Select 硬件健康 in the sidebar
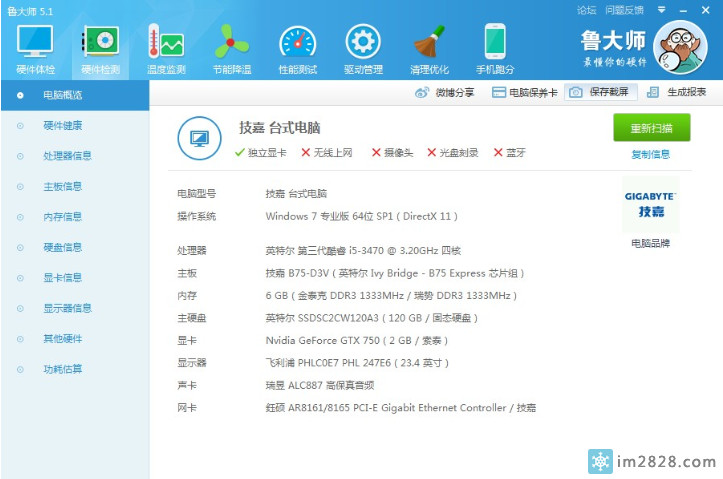Image resolution: width=723 pixels, height=479 pixels. tap(62, 126)
